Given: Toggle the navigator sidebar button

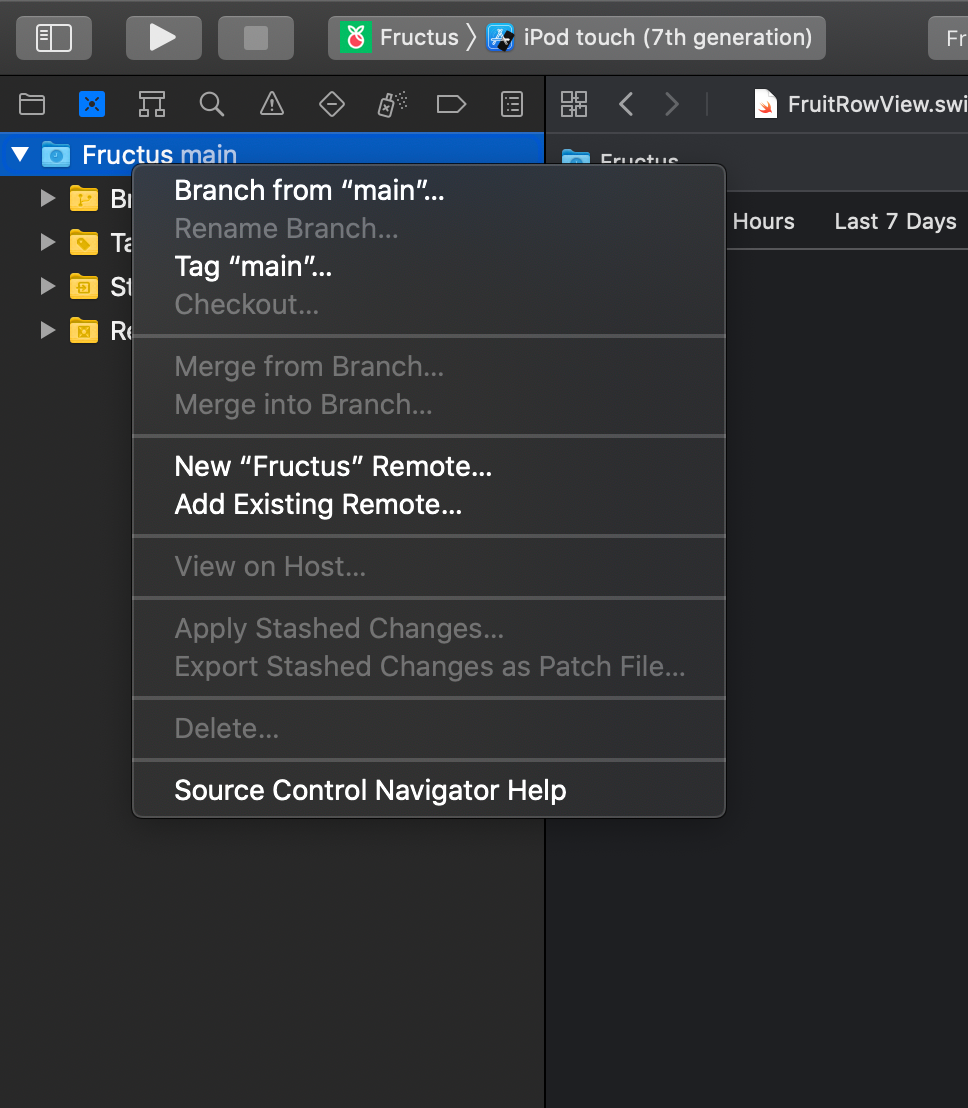Looking at the screenshot, I should (54, 38).
